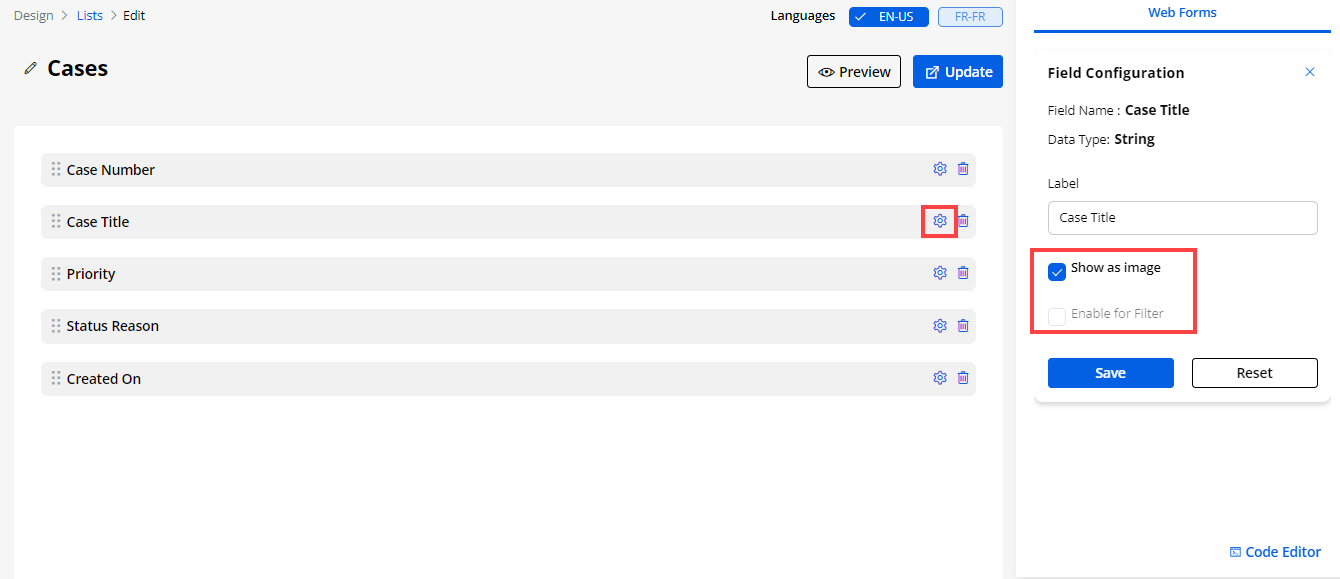Click pencil icon next to Cases title
Image resolution: width=1340 pixels, height=579 pixels.
pos(30,69)
